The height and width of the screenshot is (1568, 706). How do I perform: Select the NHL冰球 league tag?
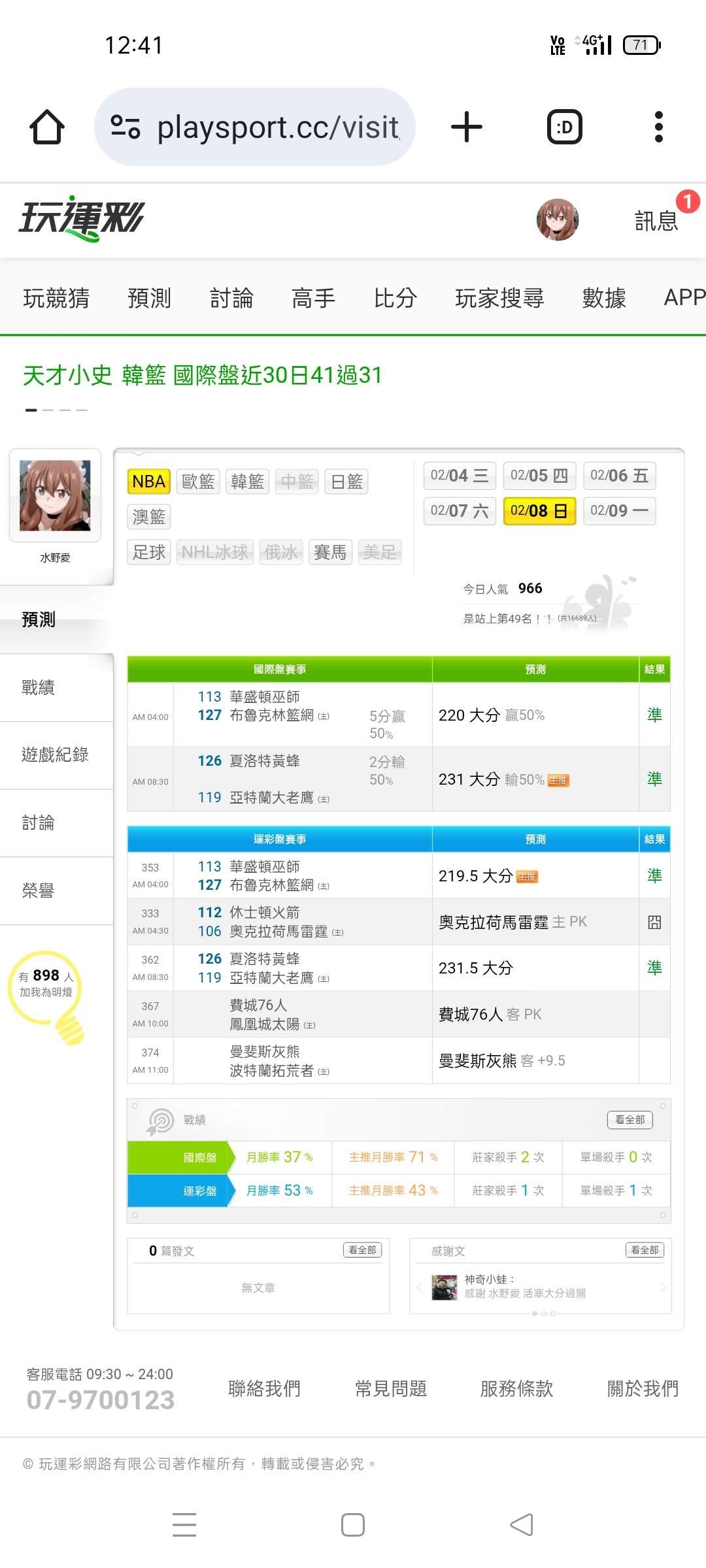(x=215, y=552)
